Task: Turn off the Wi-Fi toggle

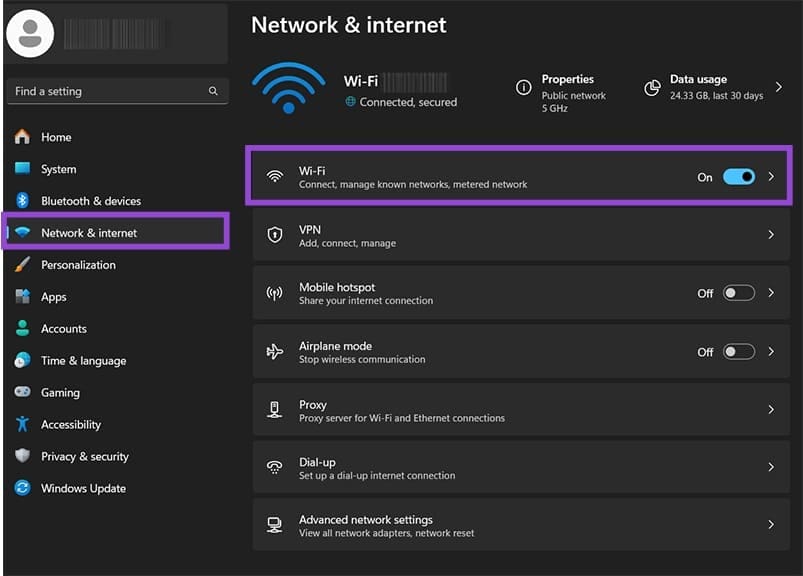Action: pyautogui.click(x=739, y=177)
